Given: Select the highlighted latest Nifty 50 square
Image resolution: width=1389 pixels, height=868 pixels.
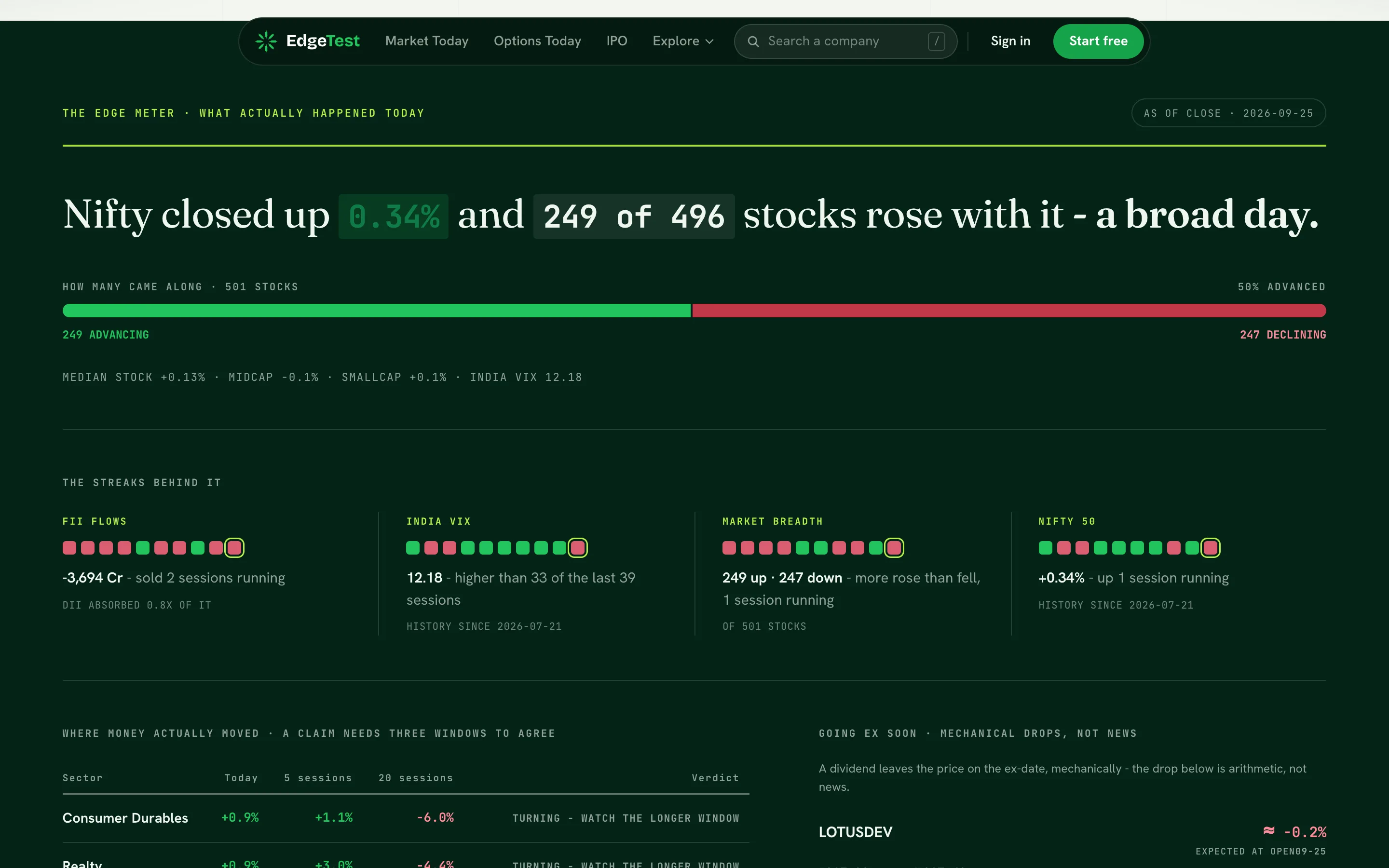Looking at the screenshot, I should tap(1210, 548).
